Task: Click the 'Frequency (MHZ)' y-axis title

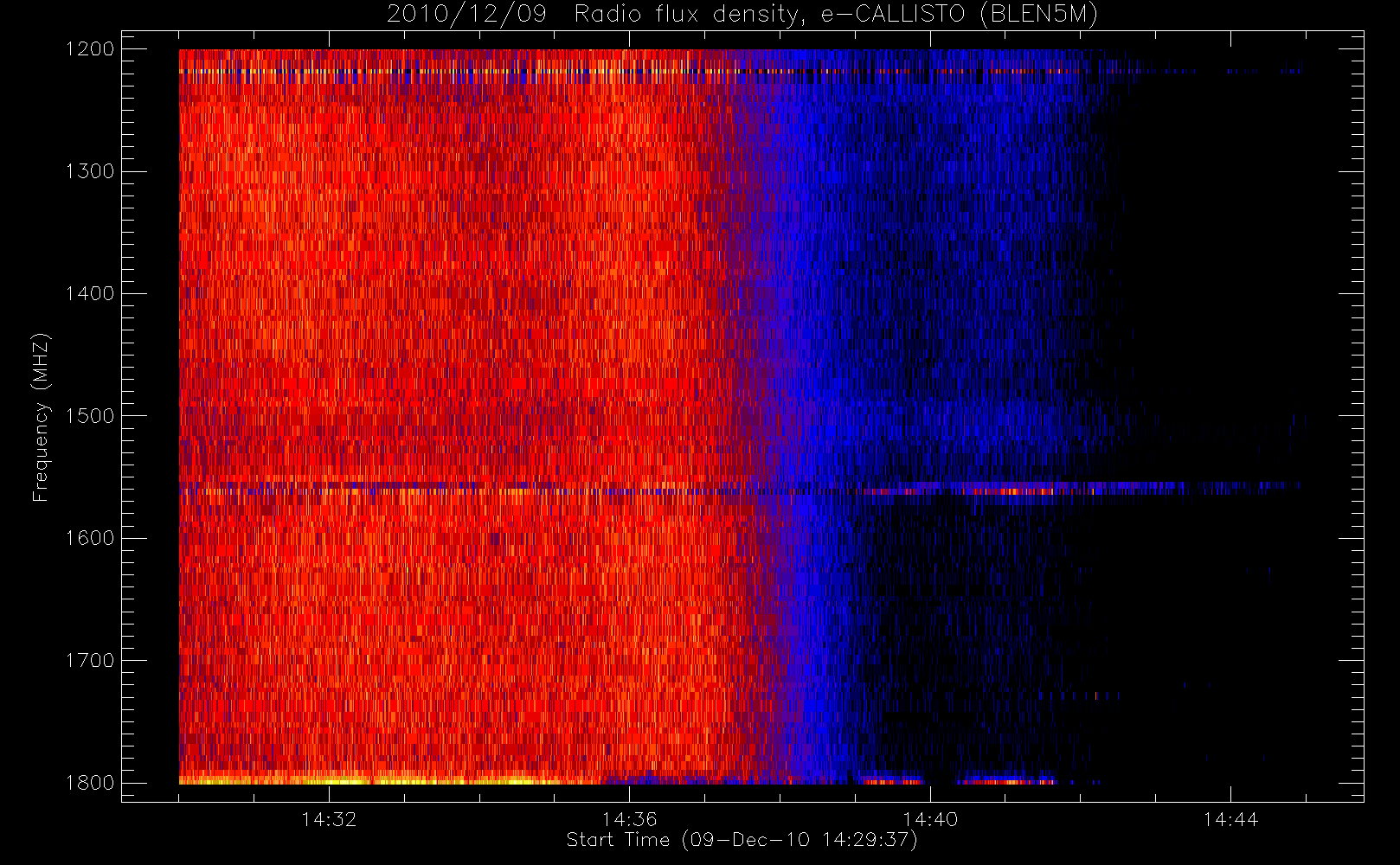Action: click(41, 417)
